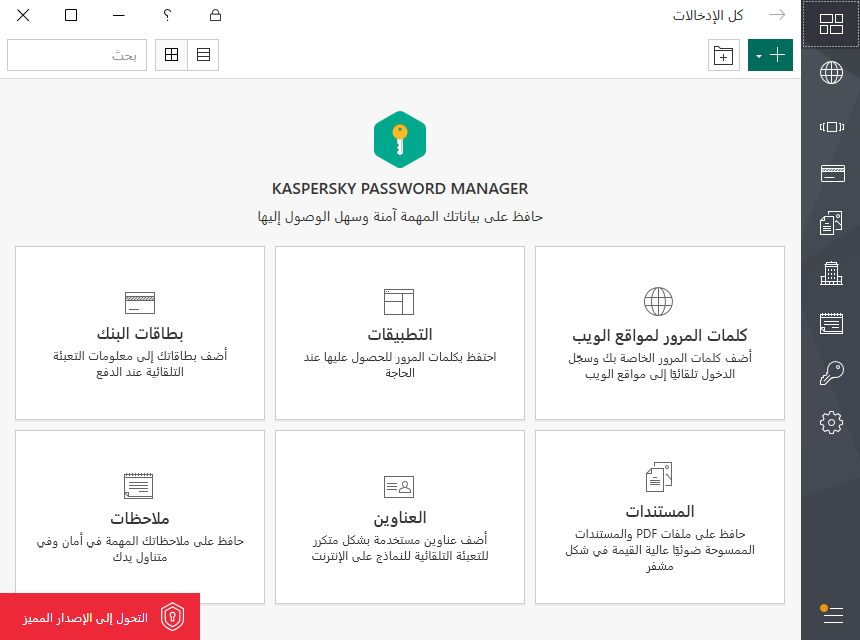Click the search field بحث
Screen dimensions: 860x640
[77, 55]
